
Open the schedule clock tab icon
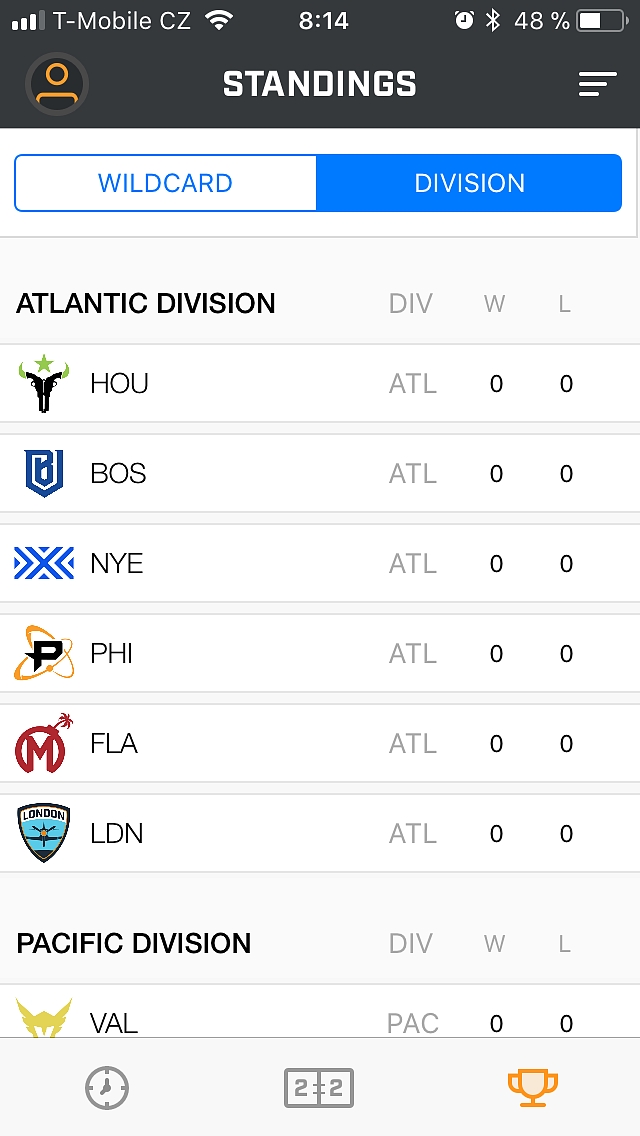pyautogui.click(x=107, y=1087)
